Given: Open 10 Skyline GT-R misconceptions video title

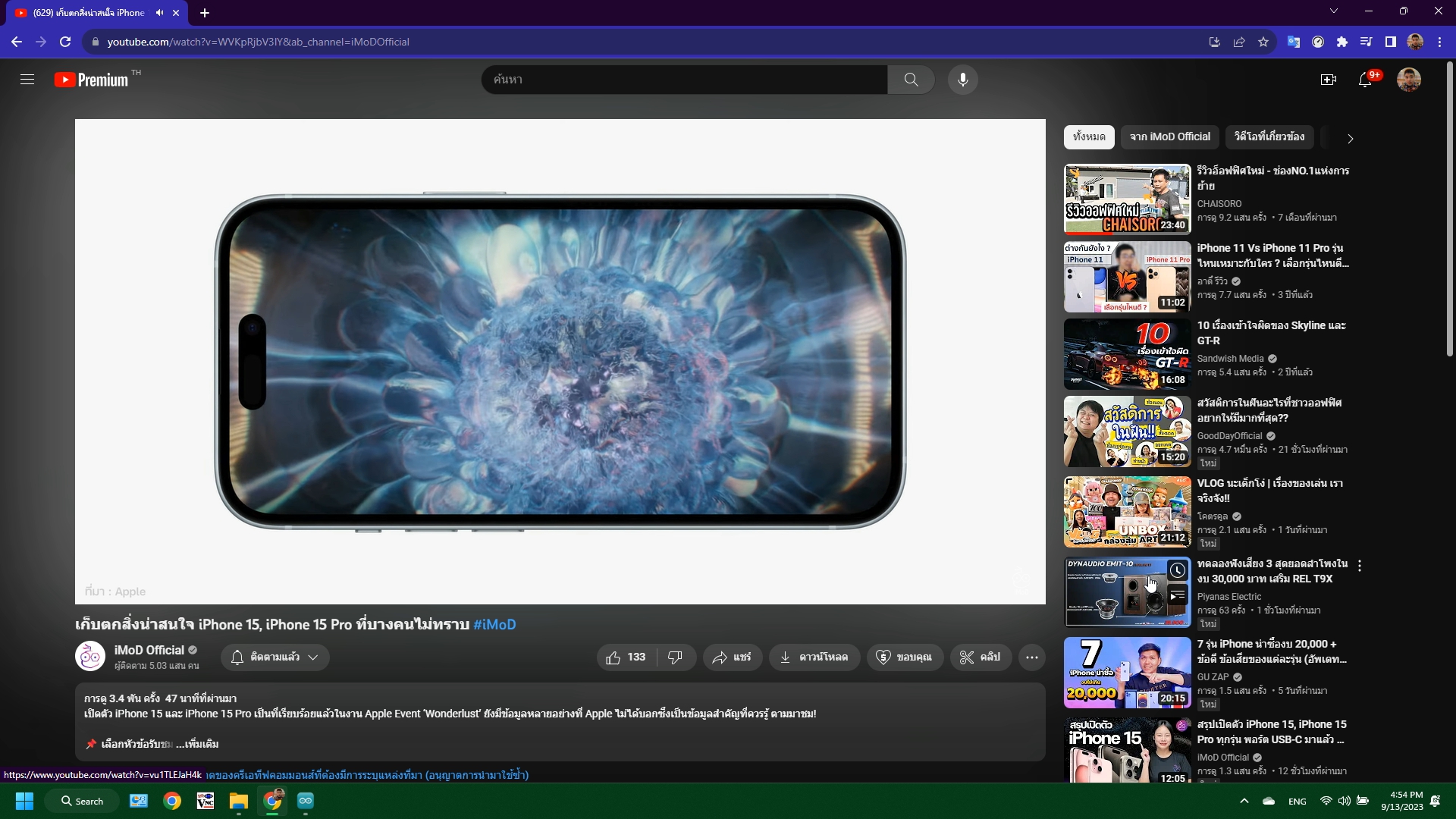Looking at the screenshot, I should tap(1271, 333).
